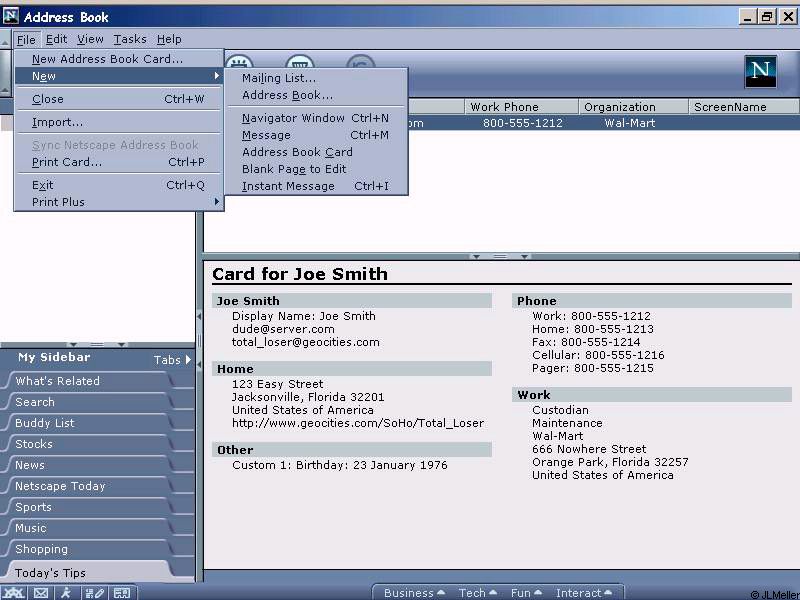Collapse My Sidebar using the vertical splitter grippy
This screenshot has width=800, height=600.
199,341
